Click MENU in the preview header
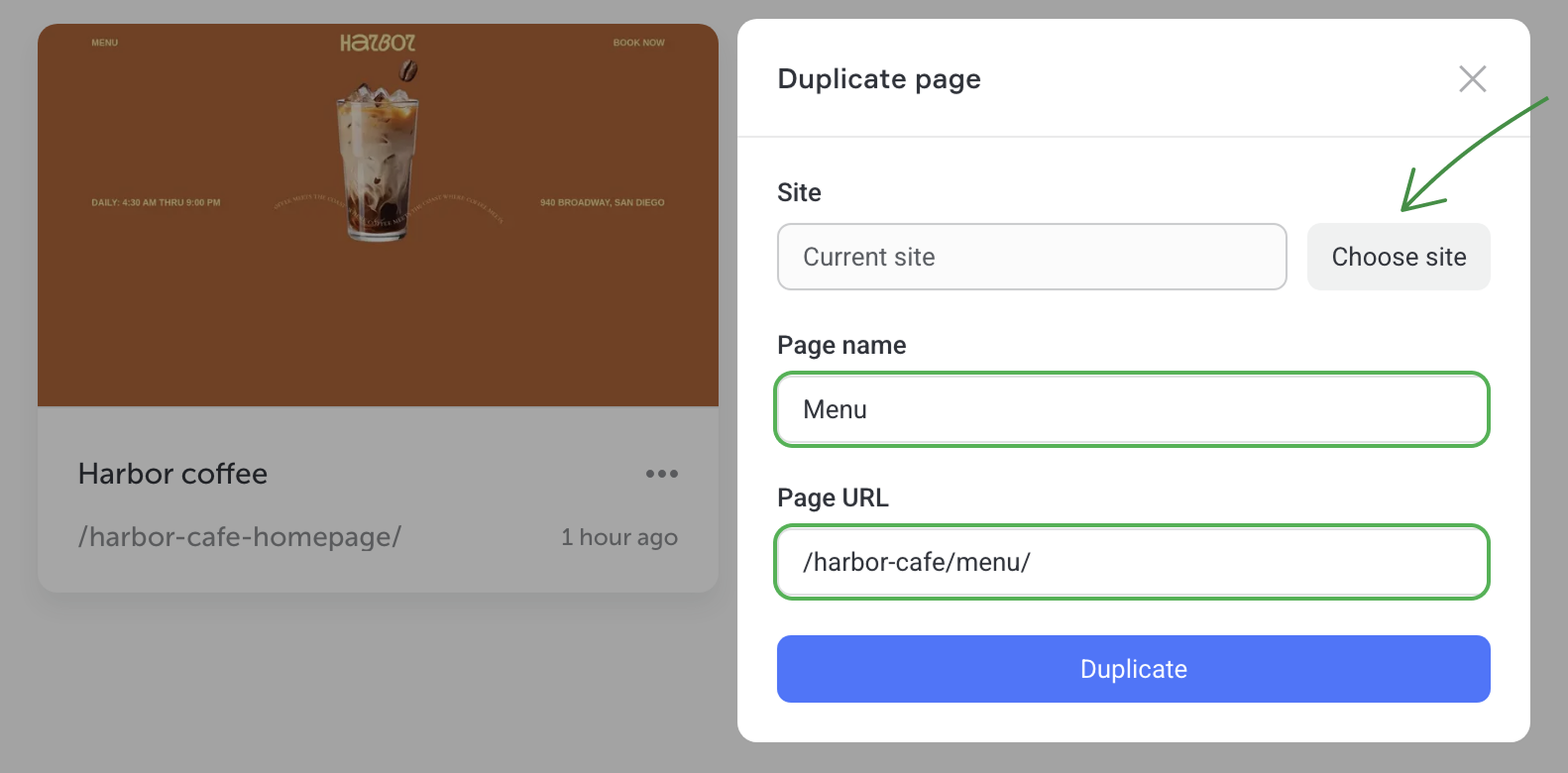 [x=105, y=43]
